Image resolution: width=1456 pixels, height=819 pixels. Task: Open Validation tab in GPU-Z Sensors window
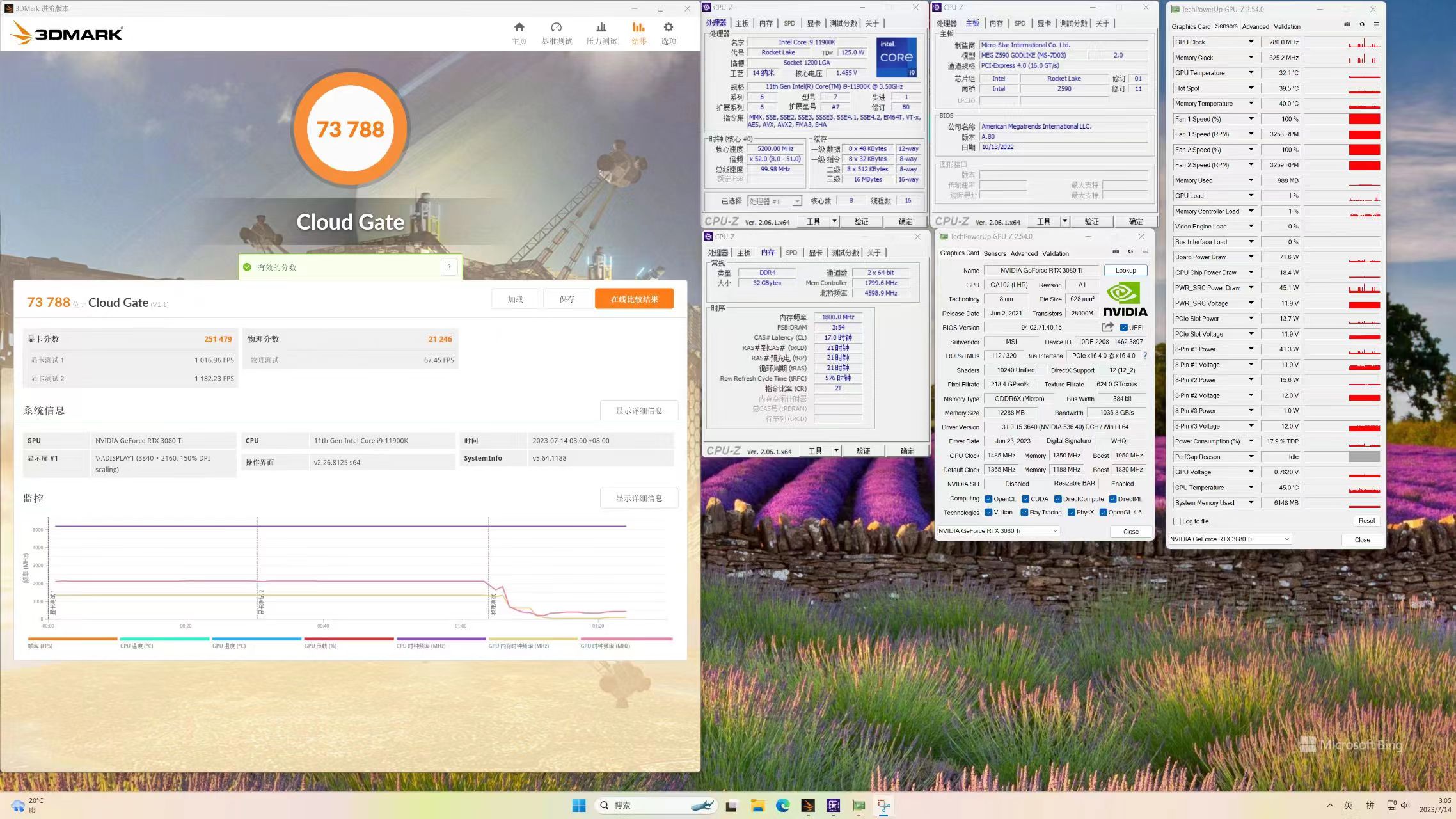click(1287, 26)
